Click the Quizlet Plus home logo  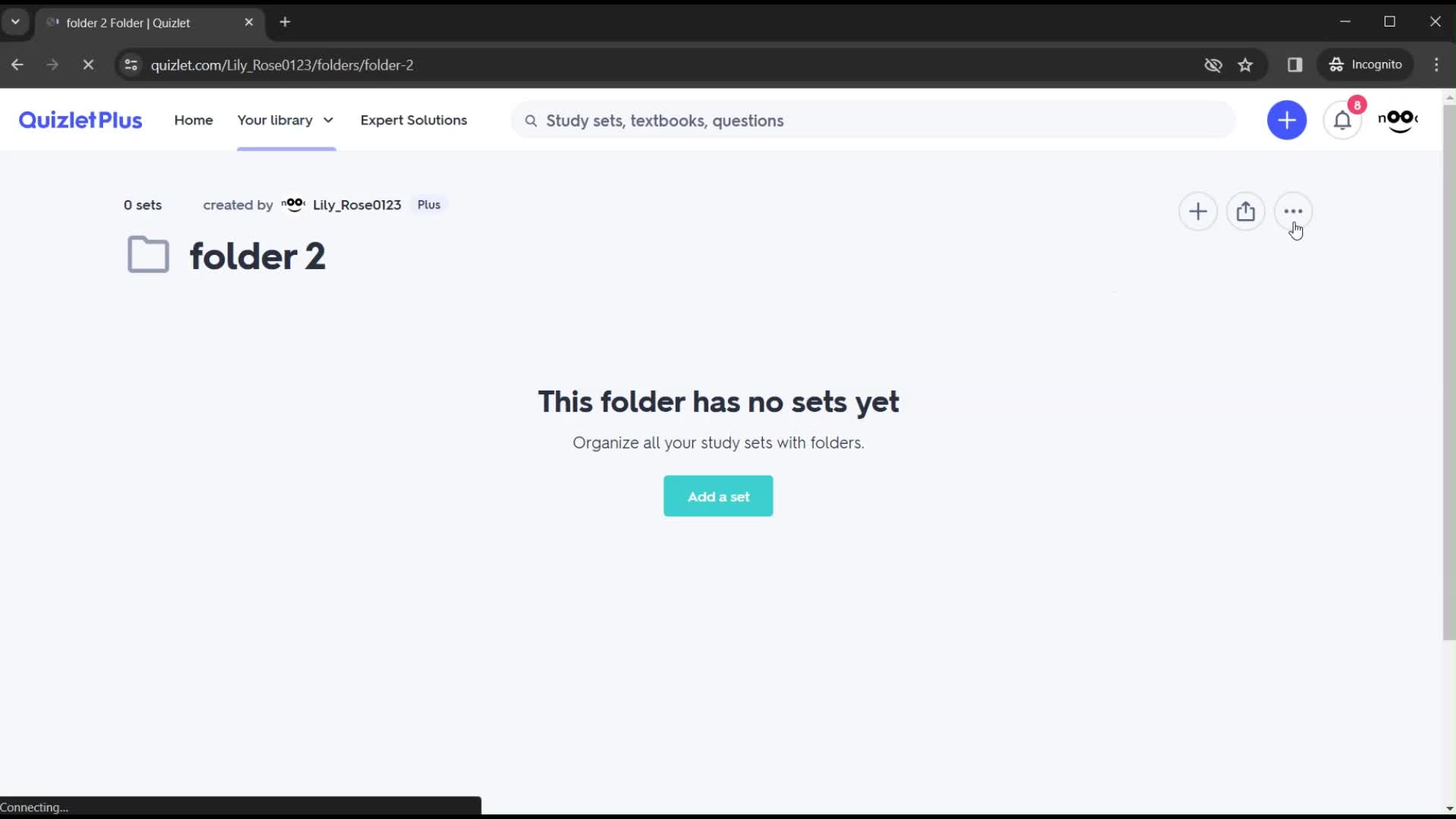click(x=80, y=120)
